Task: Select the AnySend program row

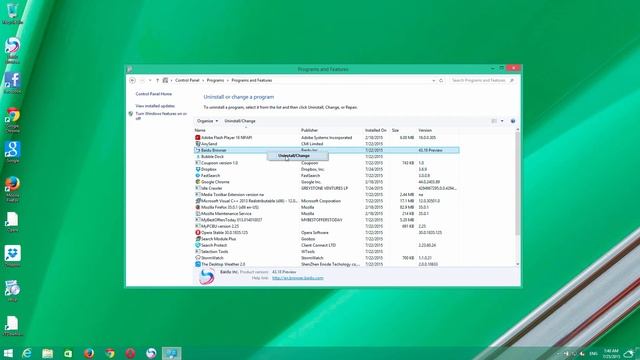Action: point(327,144)
